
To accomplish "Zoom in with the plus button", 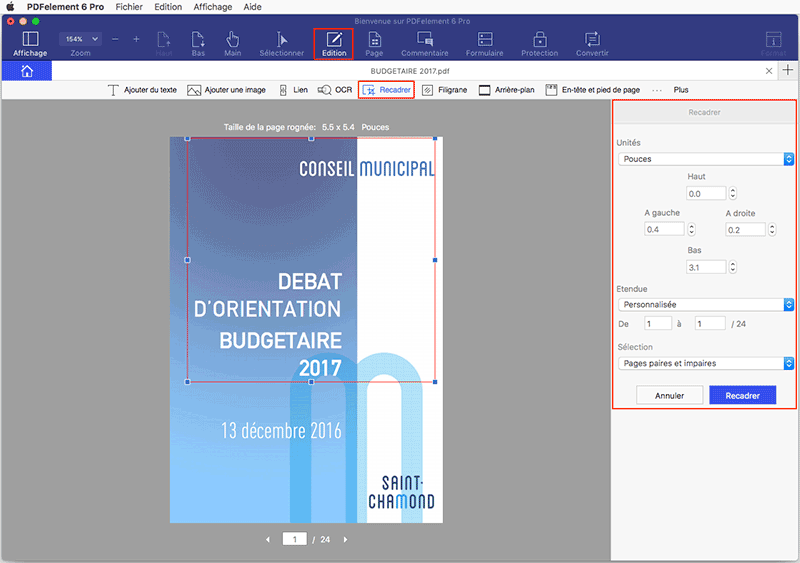I will tap(136, 39).
